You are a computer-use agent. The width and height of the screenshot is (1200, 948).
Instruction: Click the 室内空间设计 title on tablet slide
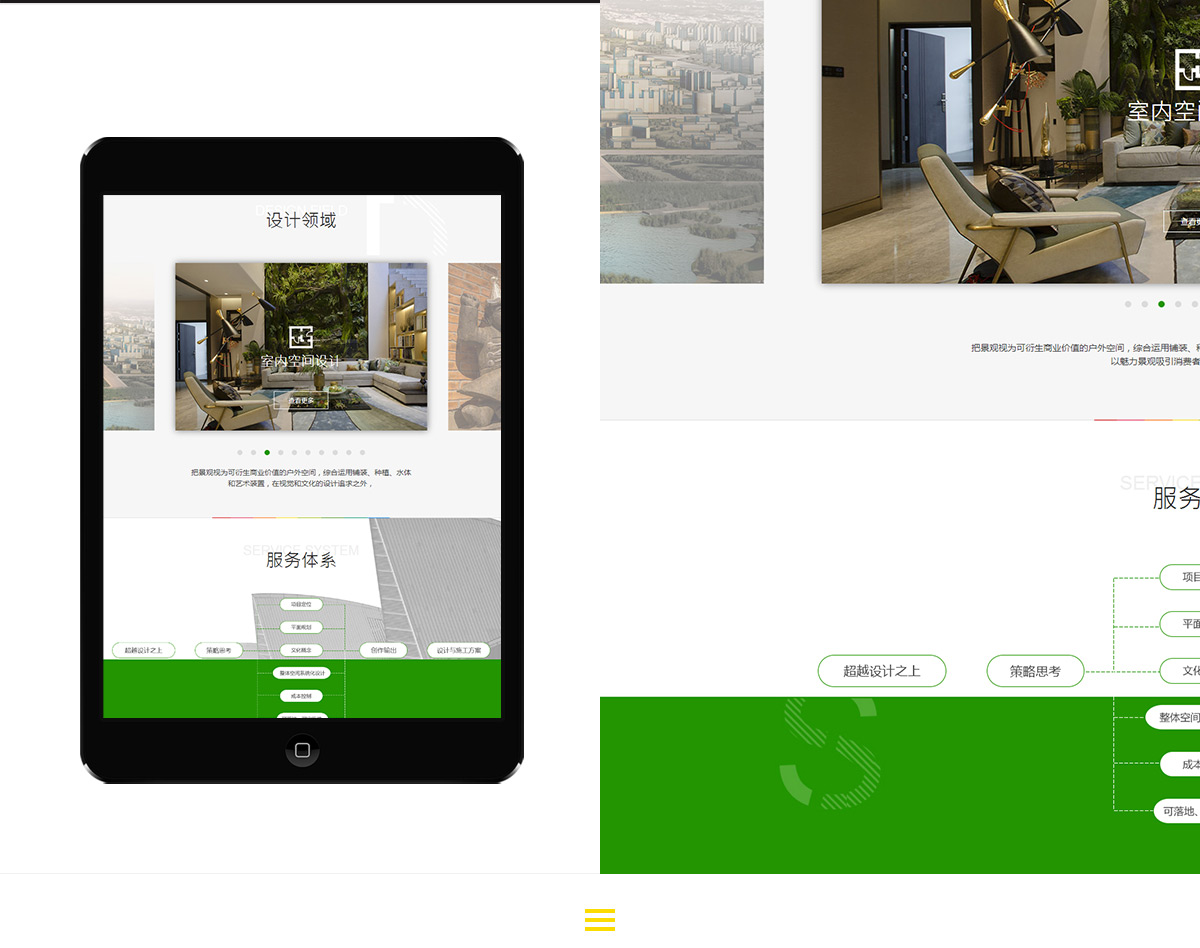click(301, 362)
